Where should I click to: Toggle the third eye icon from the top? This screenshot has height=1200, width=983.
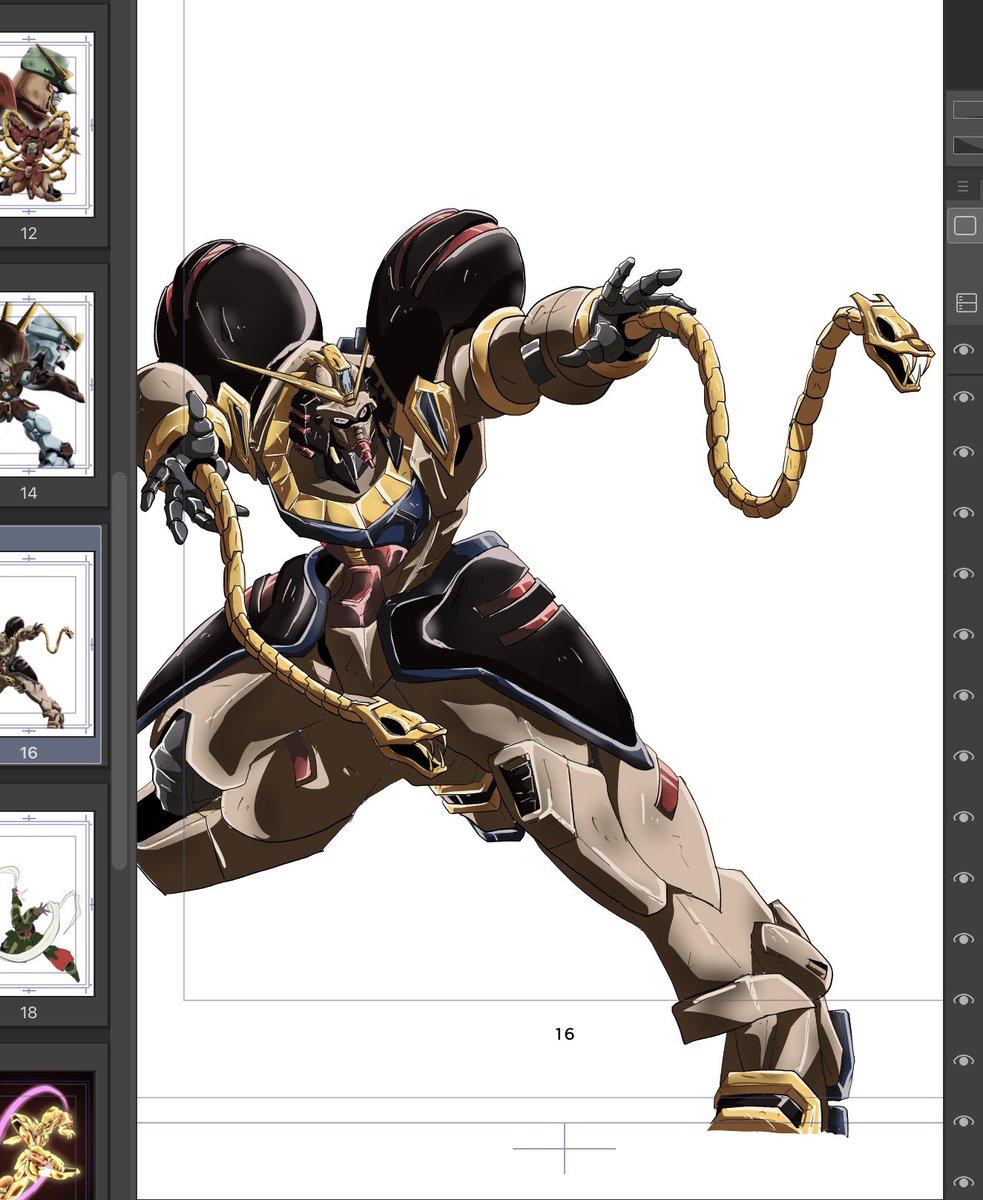pos(964,452)
